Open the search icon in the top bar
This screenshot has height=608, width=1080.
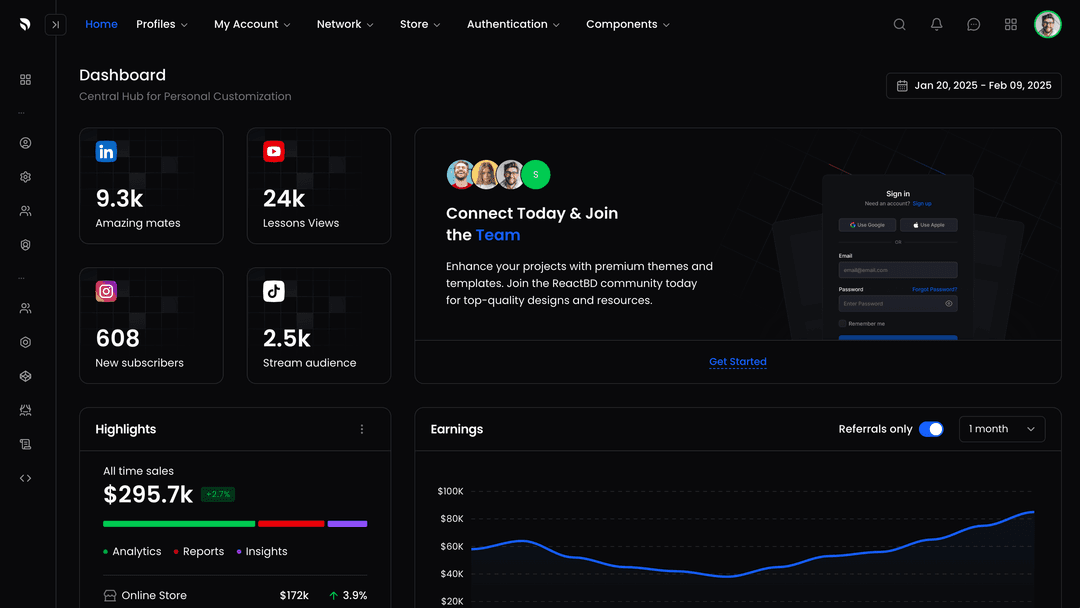tap(900, 24)
